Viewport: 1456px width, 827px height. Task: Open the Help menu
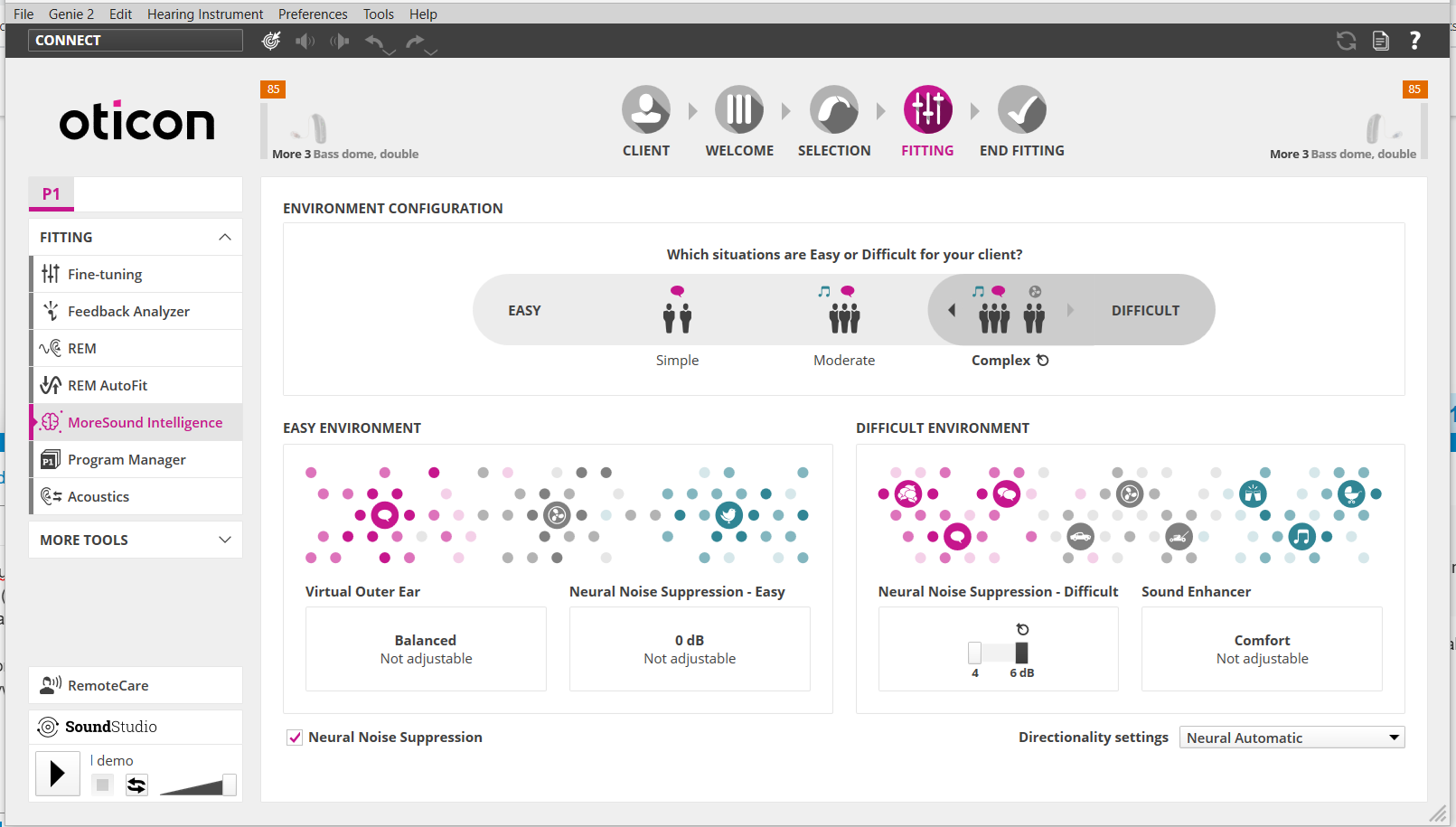[x=423, y=14]
